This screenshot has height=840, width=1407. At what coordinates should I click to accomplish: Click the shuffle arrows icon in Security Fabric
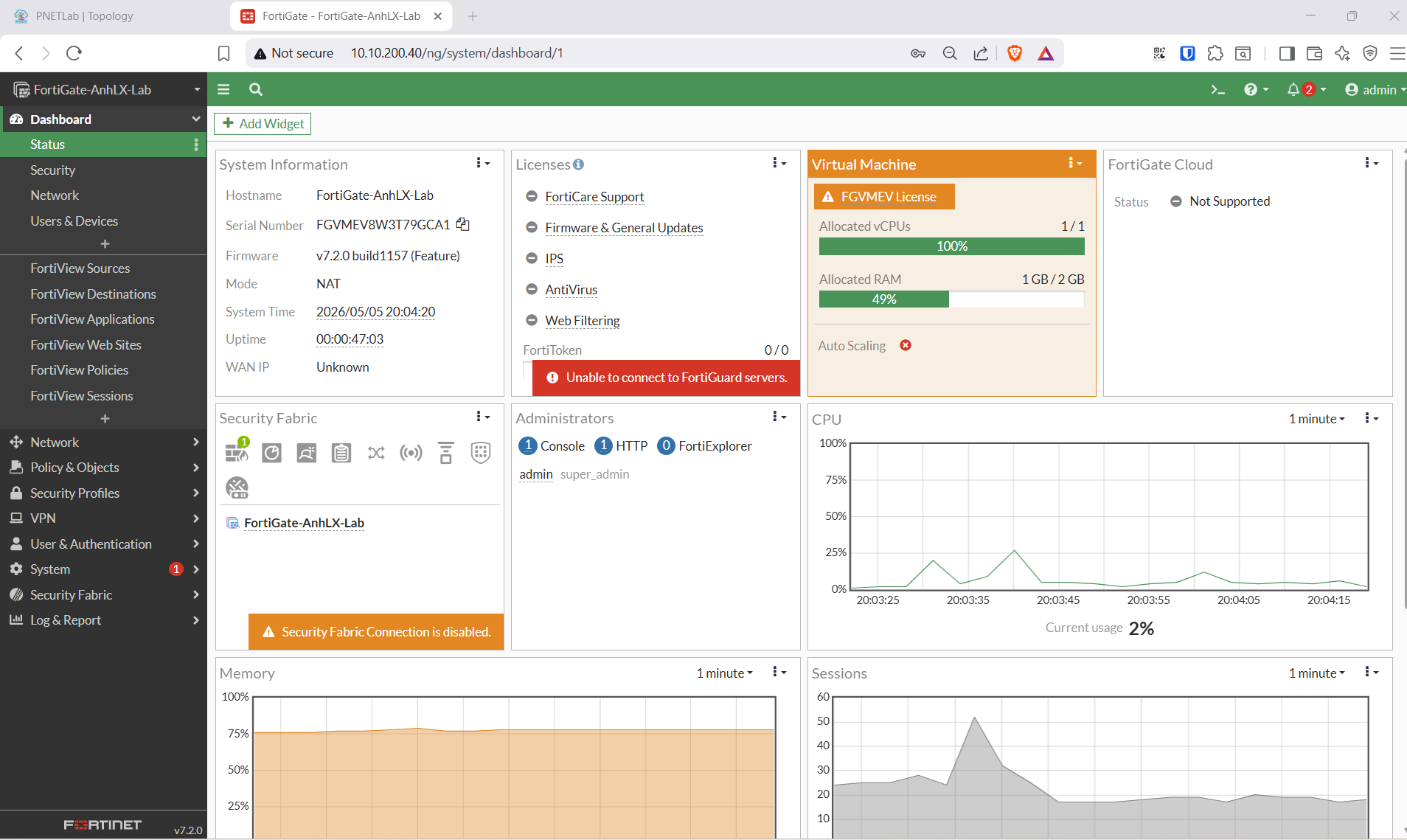[376, 452]
